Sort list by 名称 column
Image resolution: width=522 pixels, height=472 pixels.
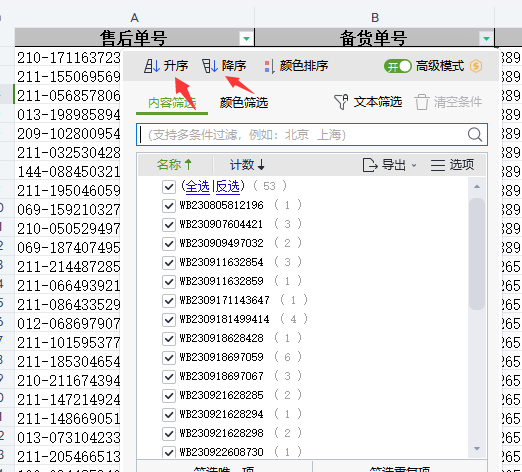[174, 165]
